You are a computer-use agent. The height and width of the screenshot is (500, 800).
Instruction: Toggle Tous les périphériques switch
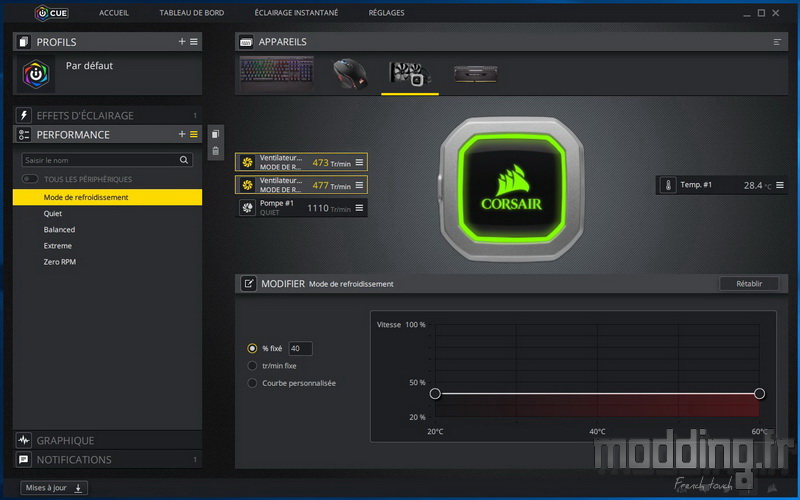(x=30, y=179)
